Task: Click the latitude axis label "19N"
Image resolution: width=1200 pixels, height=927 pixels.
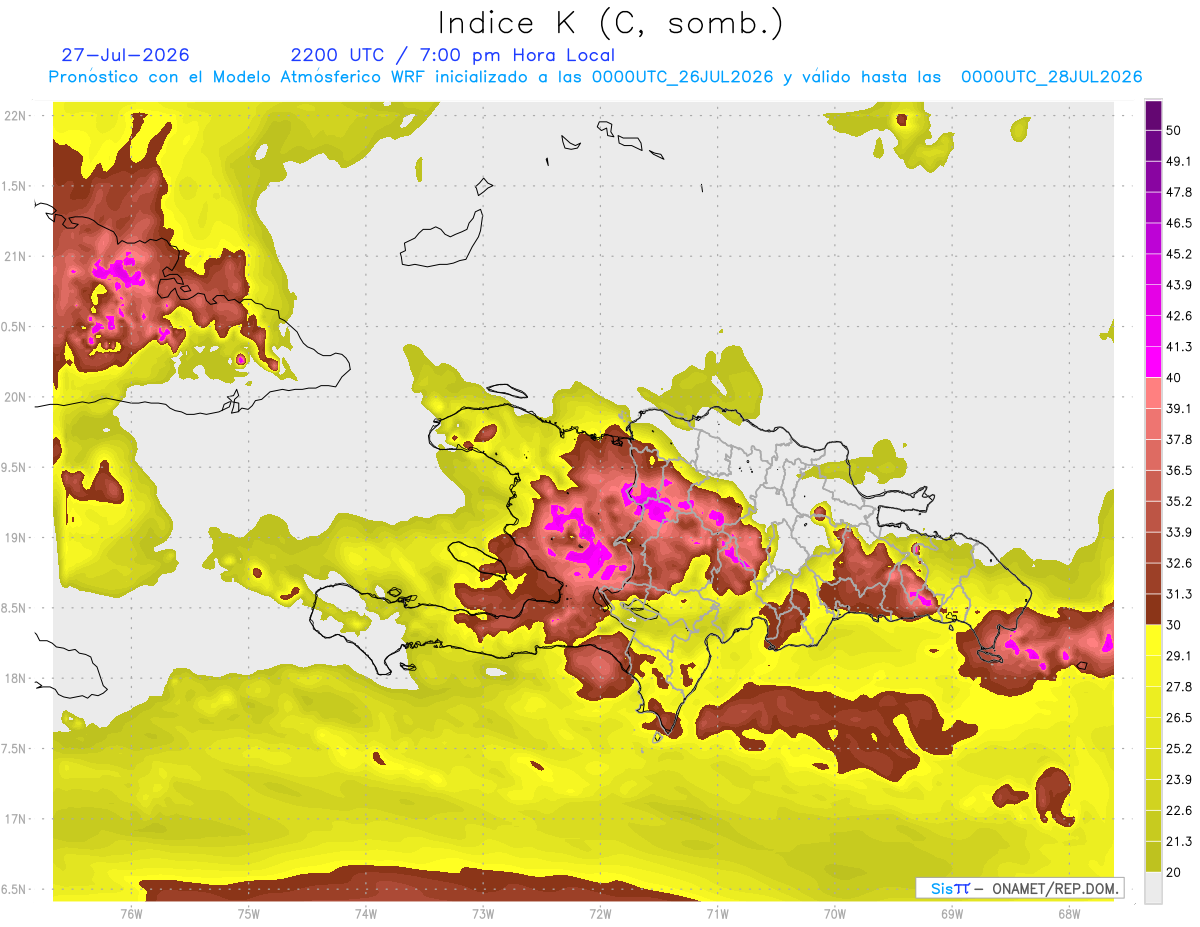Action: click(17, 538)
